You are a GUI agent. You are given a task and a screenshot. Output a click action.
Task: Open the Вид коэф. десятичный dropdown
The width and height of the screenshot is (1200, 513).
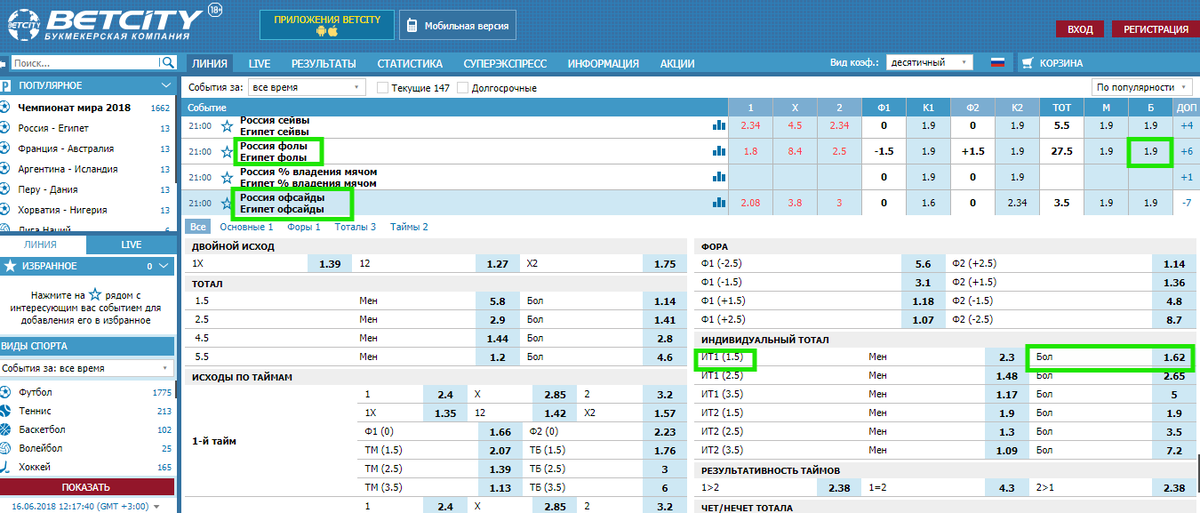(x=929, y=63)
